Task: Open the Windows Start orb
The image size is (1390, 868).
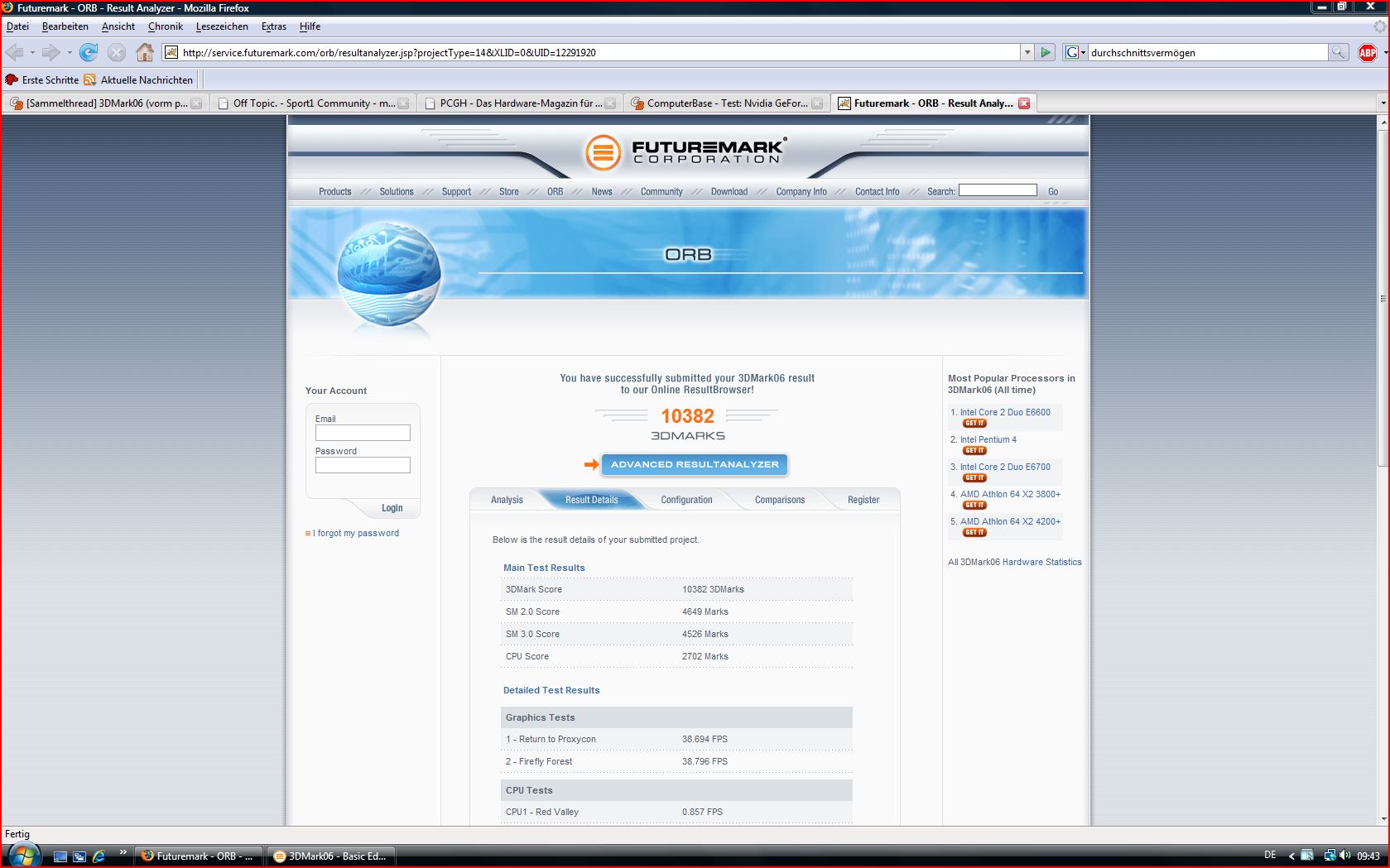Action: pyautogui.click(x=22, y=856)
